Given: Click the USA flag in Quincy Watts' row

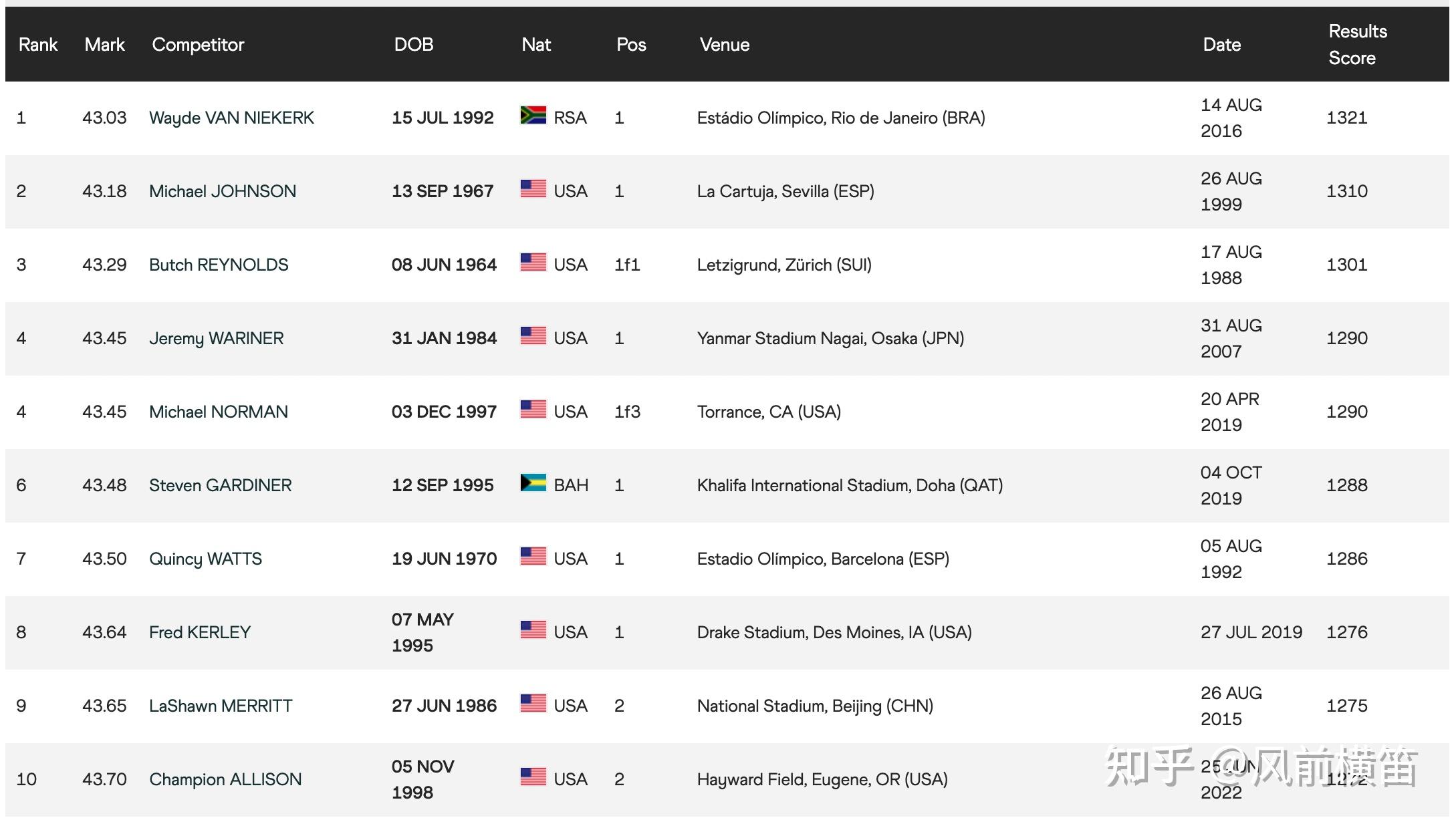Looking at the screenshot, I should [x=533, y=557].
